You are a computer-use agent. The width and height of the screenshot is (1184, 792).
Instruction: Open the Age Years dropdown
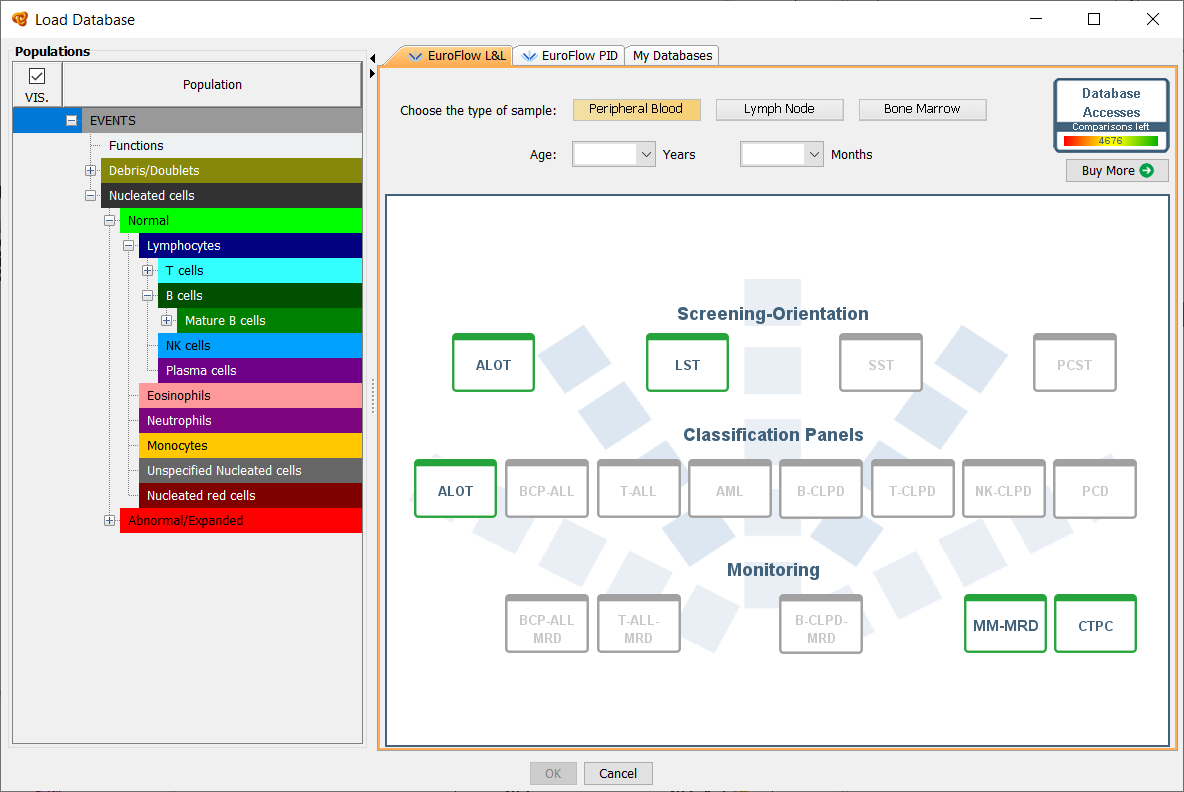pyautogui.click(x=646, y=154)
